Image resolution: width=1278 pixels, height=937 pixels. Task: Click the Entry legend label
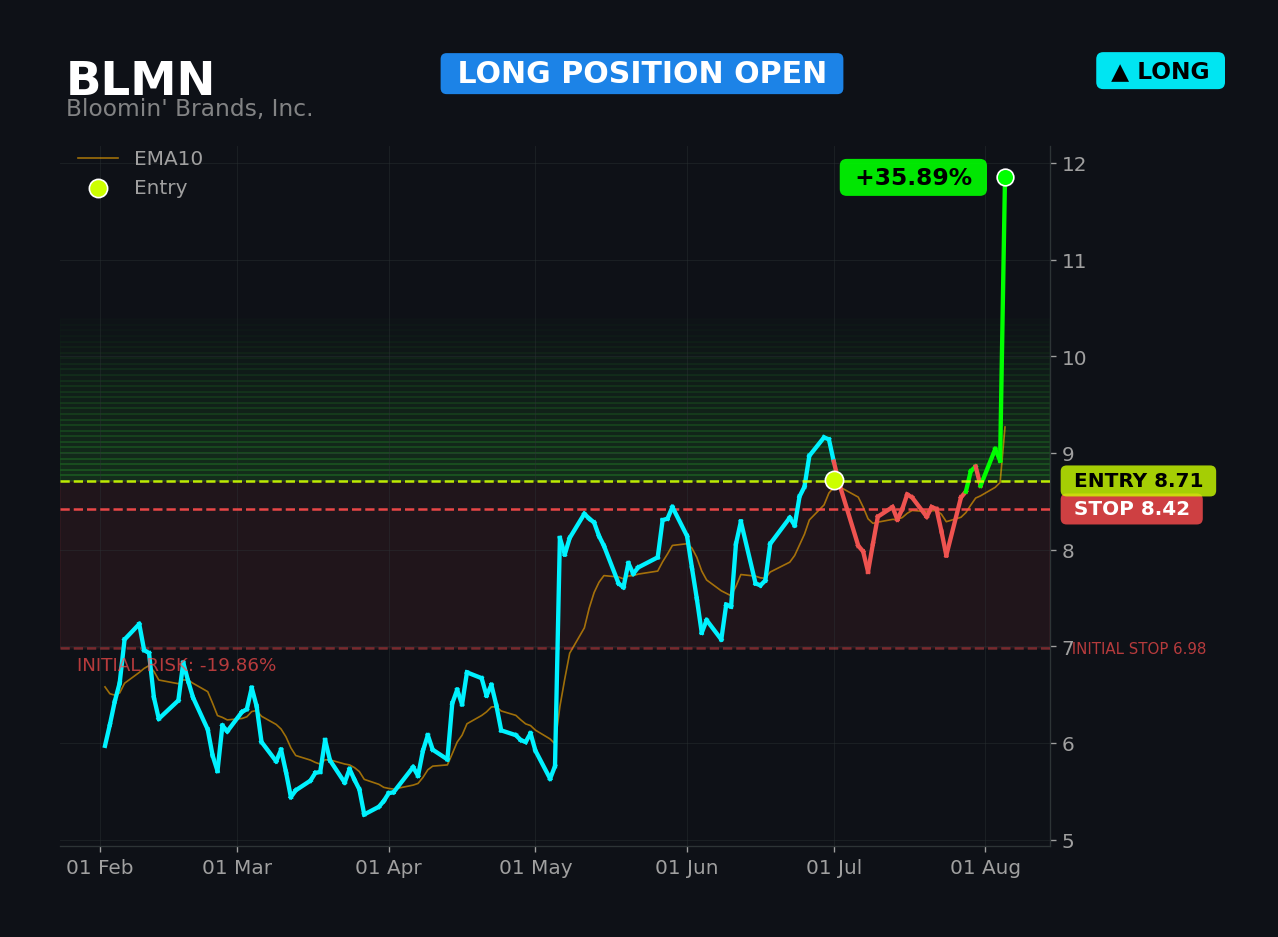(160, 188)
